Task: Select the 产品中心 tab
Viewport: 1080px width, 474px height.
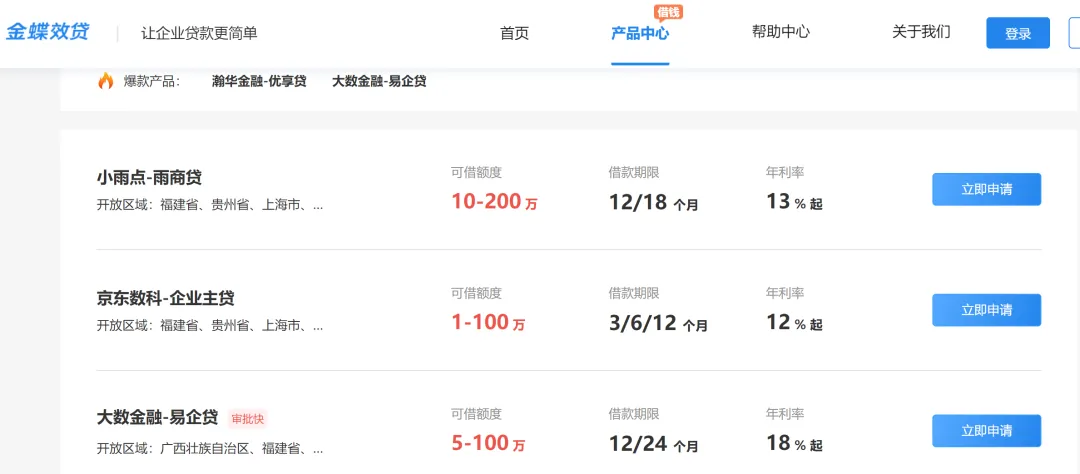Action: pos(640,33)
